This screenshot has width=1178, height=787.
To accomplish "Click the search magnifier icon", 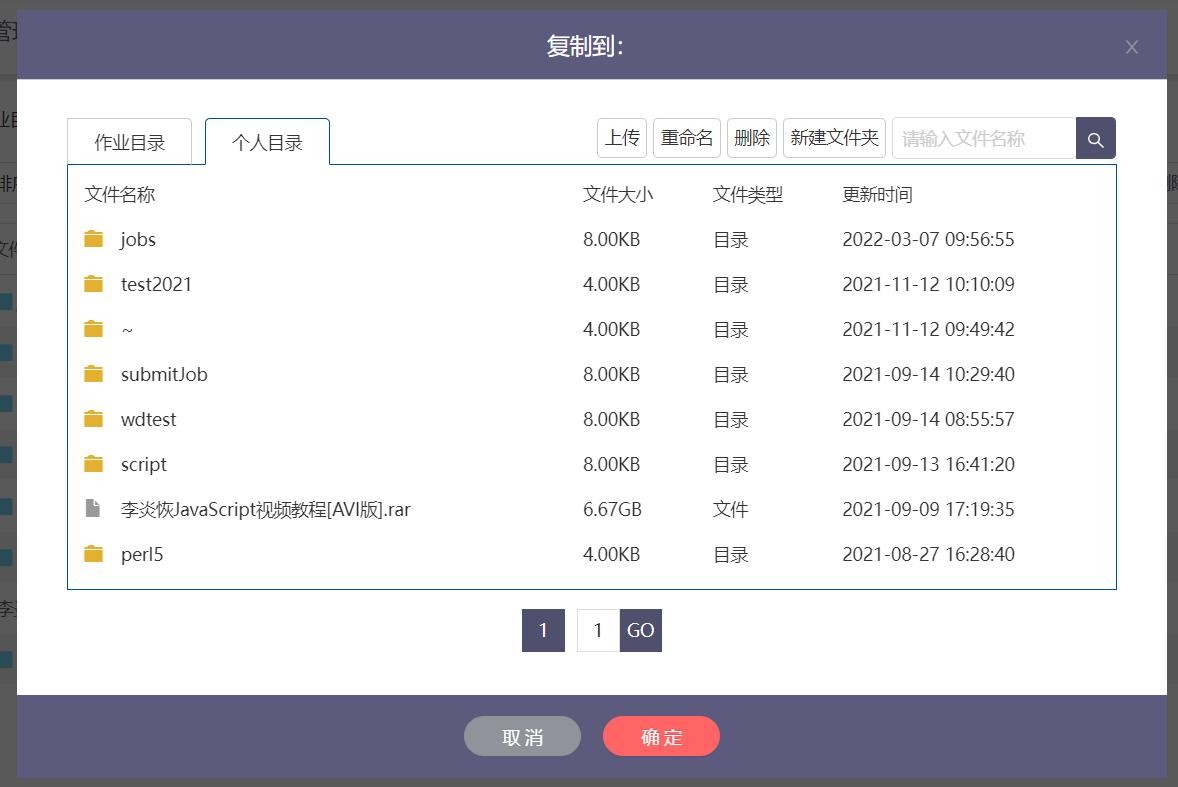I will tap(1095, 139).
